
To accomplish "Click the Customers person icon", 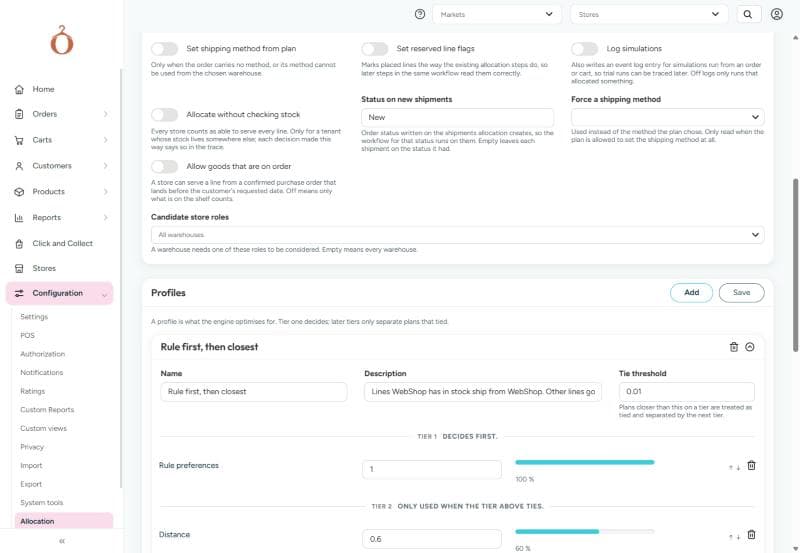I will click(x=19, y=166).
